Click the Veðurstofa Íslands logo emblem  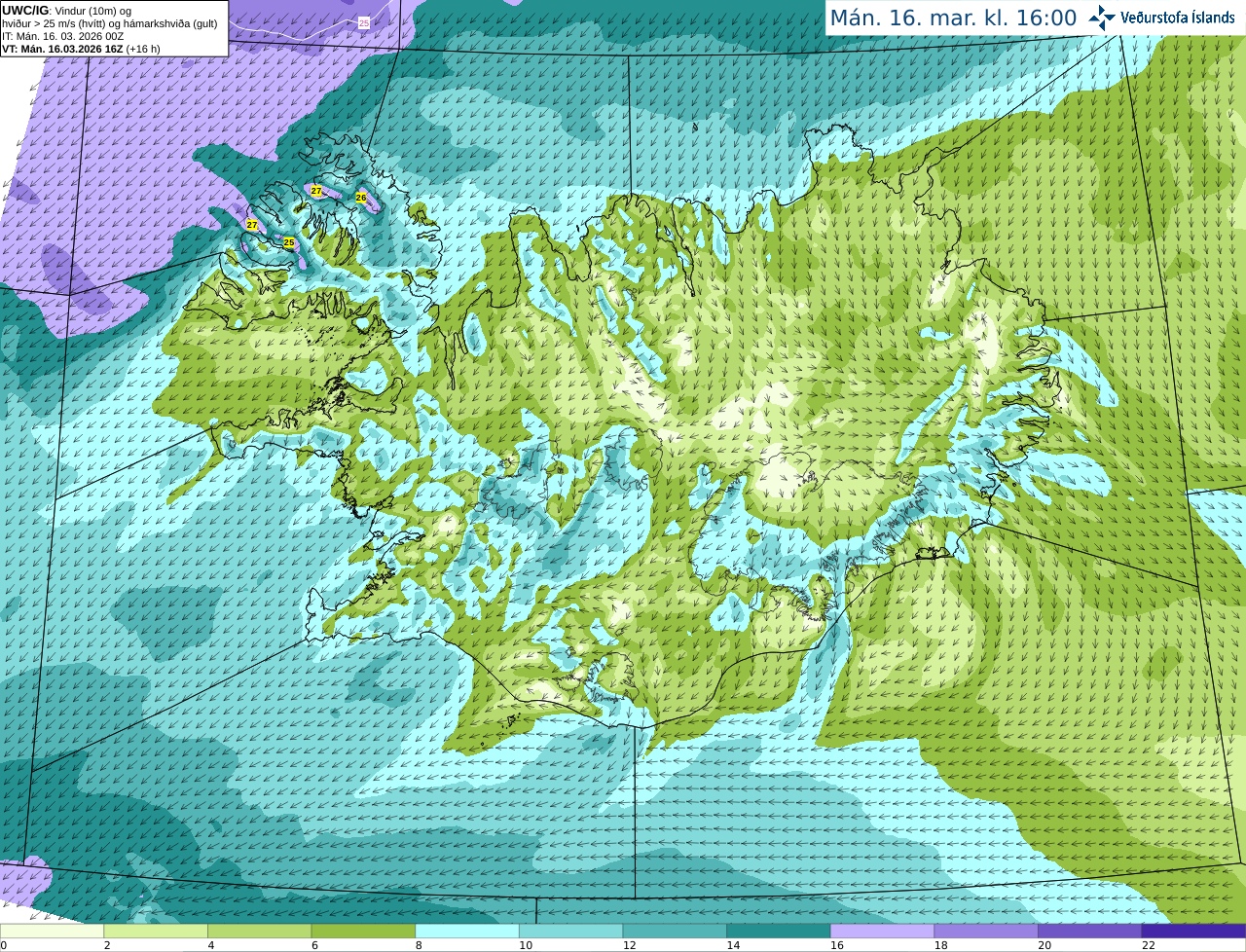point(1101,18)
